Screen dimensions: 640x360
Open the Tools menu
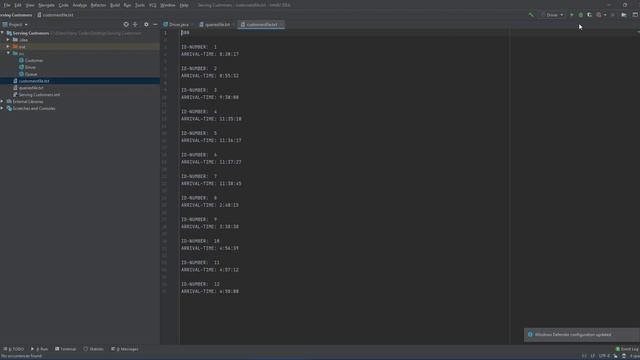(140, 5)
